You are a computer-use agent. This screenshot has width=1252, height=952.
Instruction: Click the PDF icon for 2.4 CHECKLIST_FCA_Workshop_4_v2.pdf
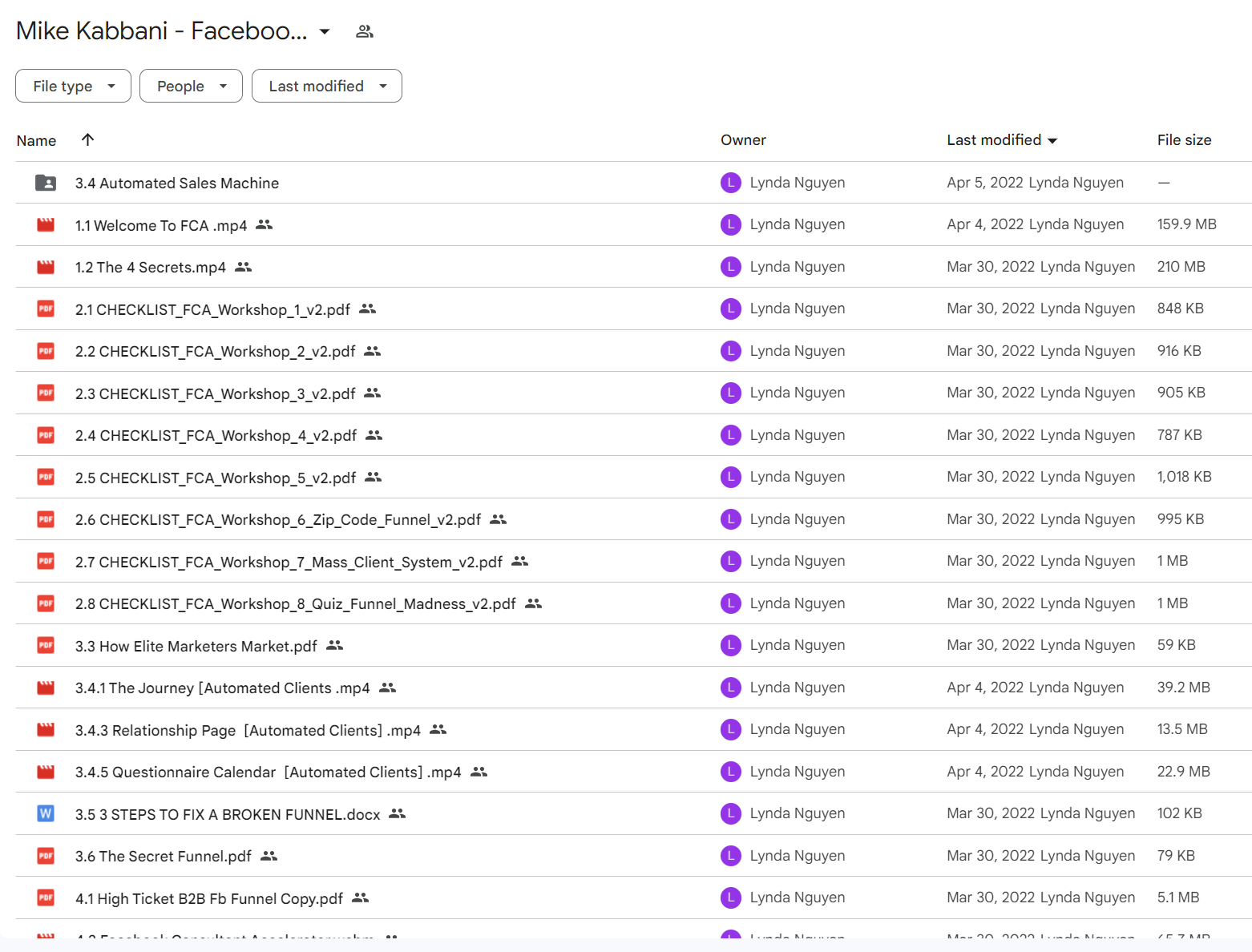(x=46, y=435)
